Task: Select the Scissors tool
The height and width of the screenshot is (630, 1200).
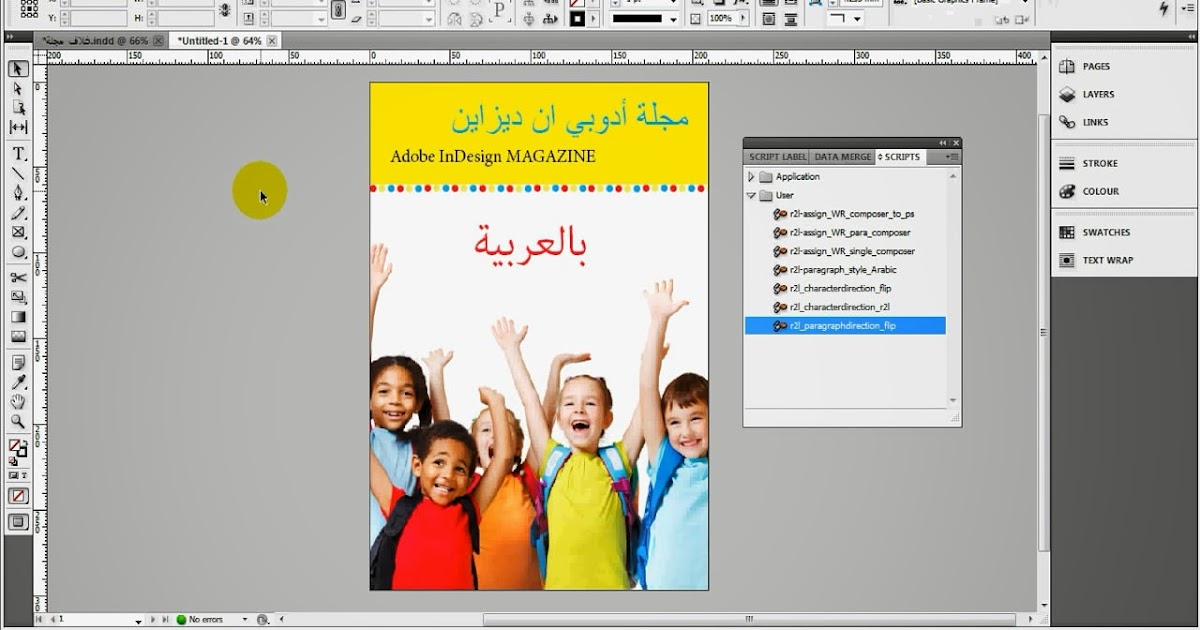Action: click(x=18, y=278)
